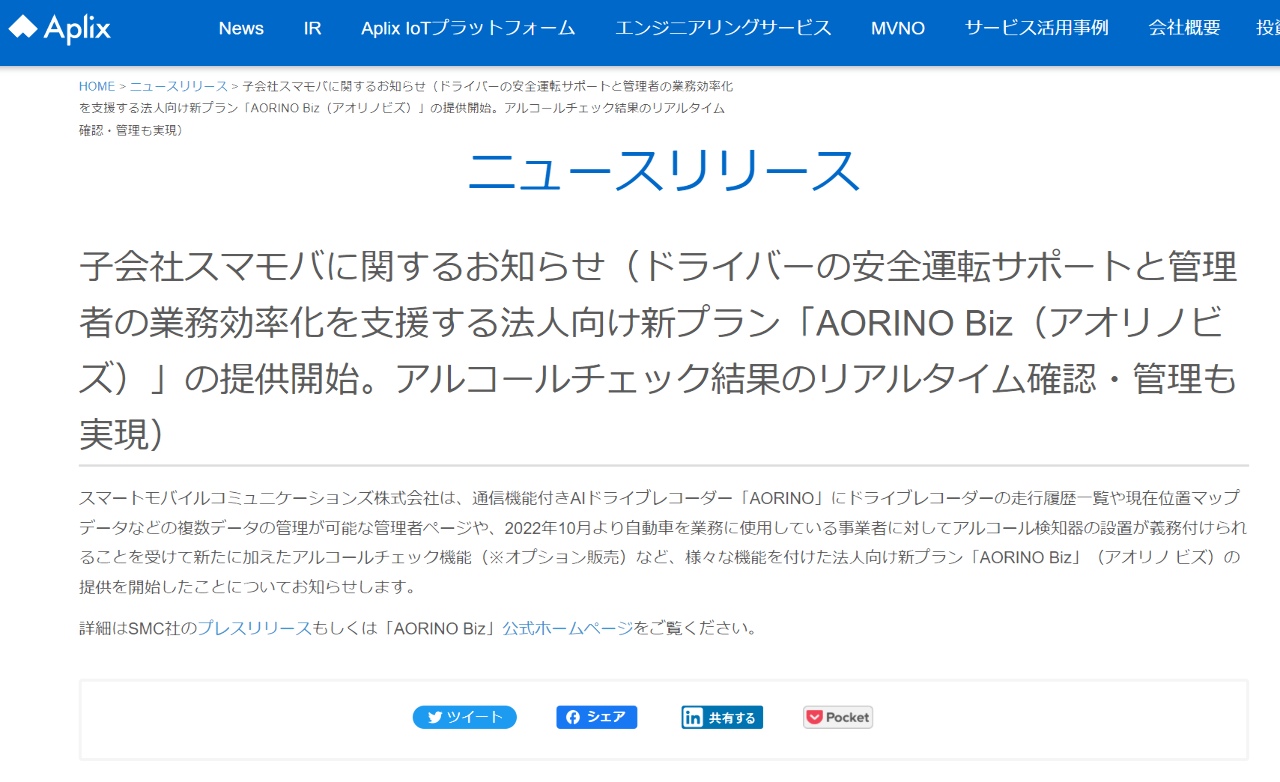Click the Aplix logo in header
The image size is (1280, 782).
point(60,28)
